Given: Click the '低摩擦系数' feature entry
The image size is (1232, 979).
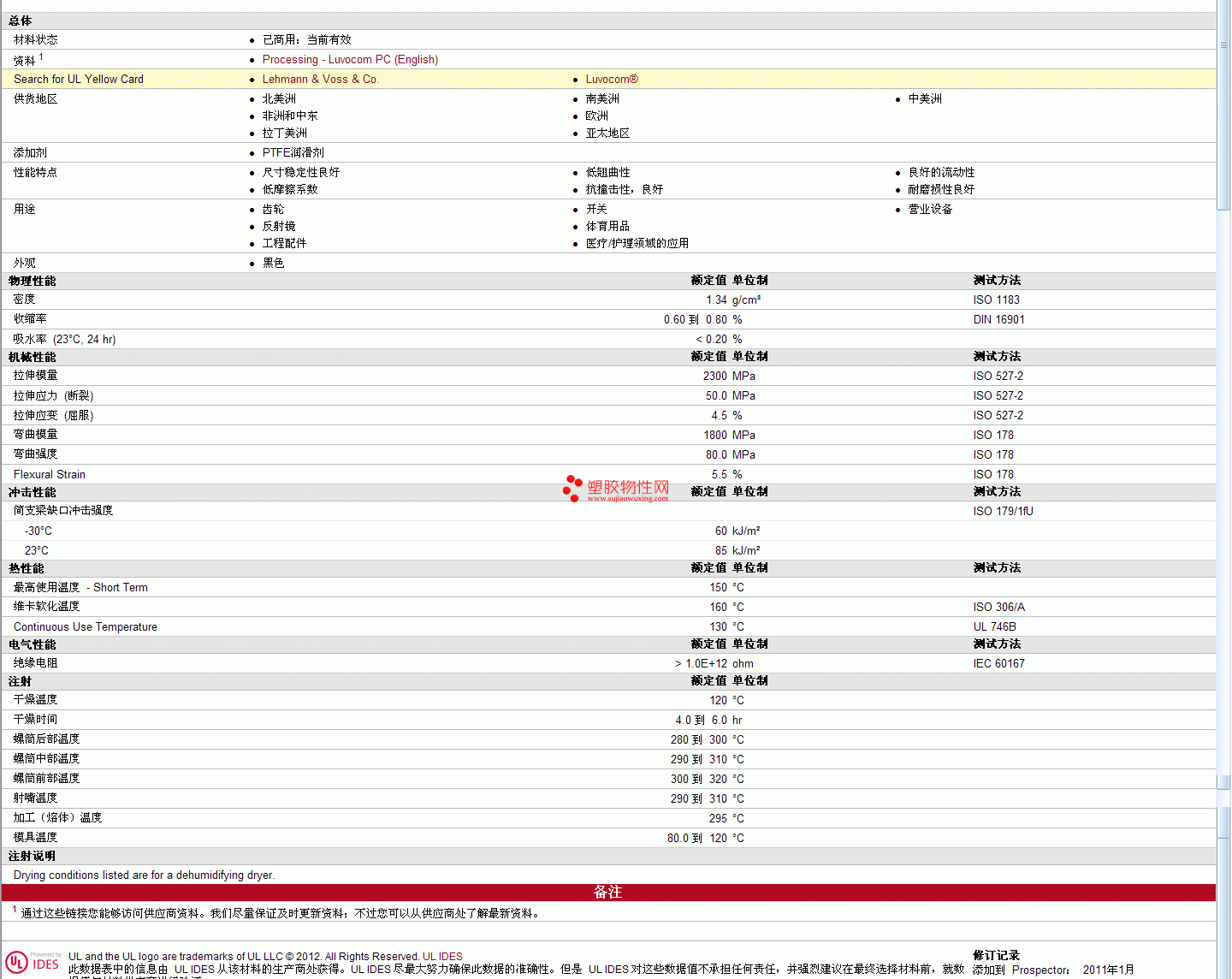Looking at the screenshot, I should (x=290, y=189).
